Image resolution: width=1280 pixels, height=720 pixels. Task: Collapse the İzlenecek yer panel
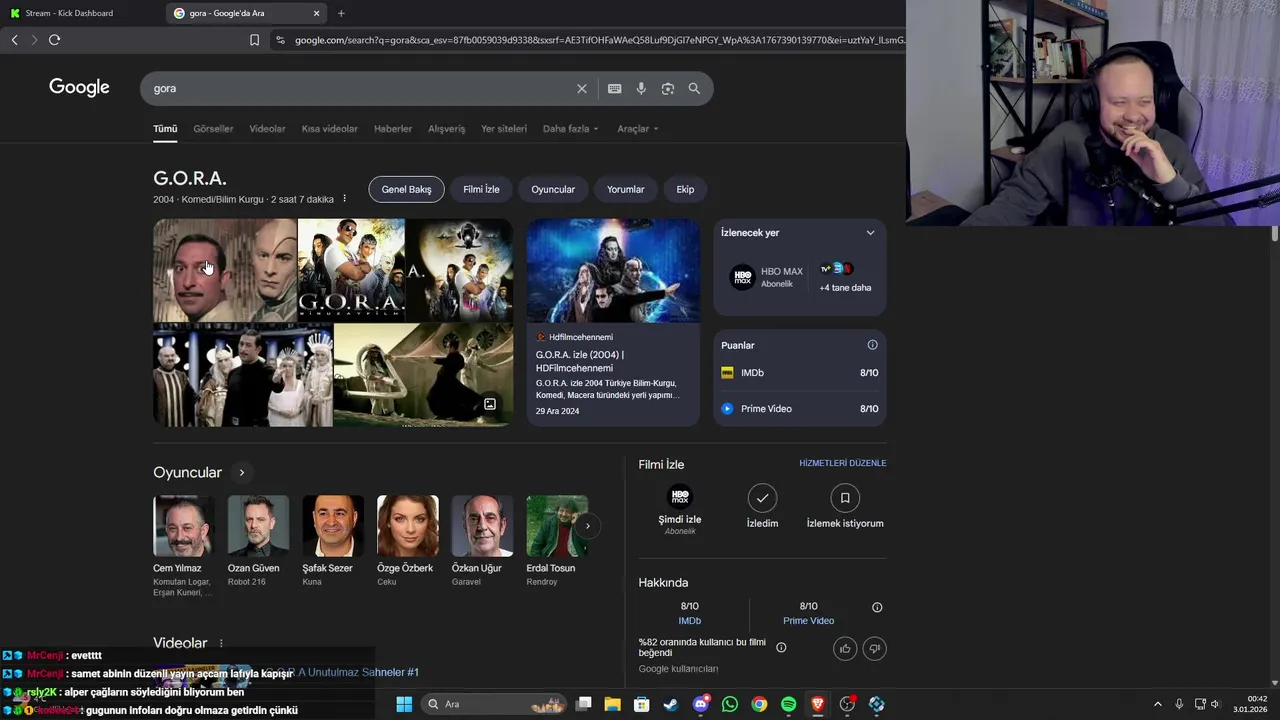point(870,233)
